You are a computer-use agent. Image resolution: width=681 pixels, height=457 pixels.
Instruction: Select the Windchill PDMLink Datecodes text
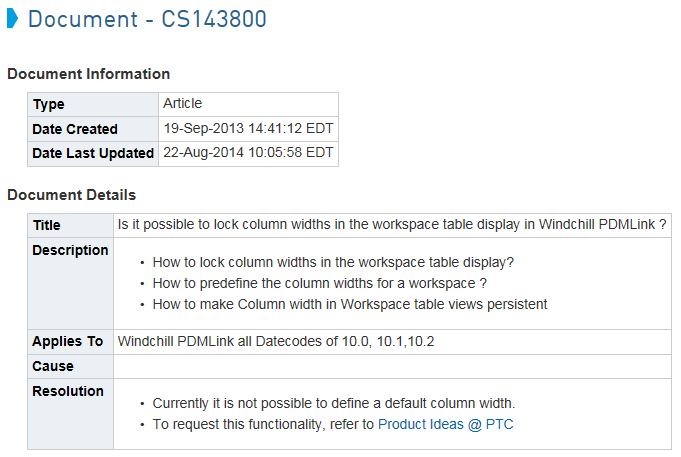276,341
